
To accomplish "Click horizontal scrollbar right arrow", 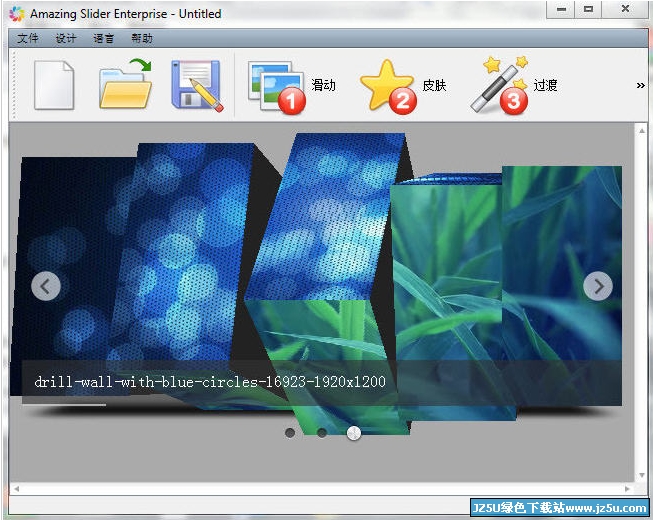I will click(x=627, y=489).
